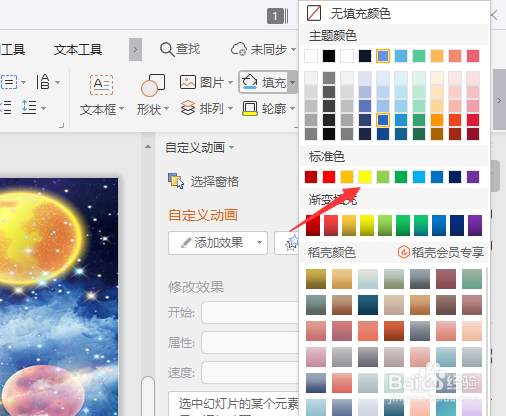Click the Shapes (形状) icon
The height and width of the screenshot is (416, 506).
pyautogui.click(x=153, y=85)
